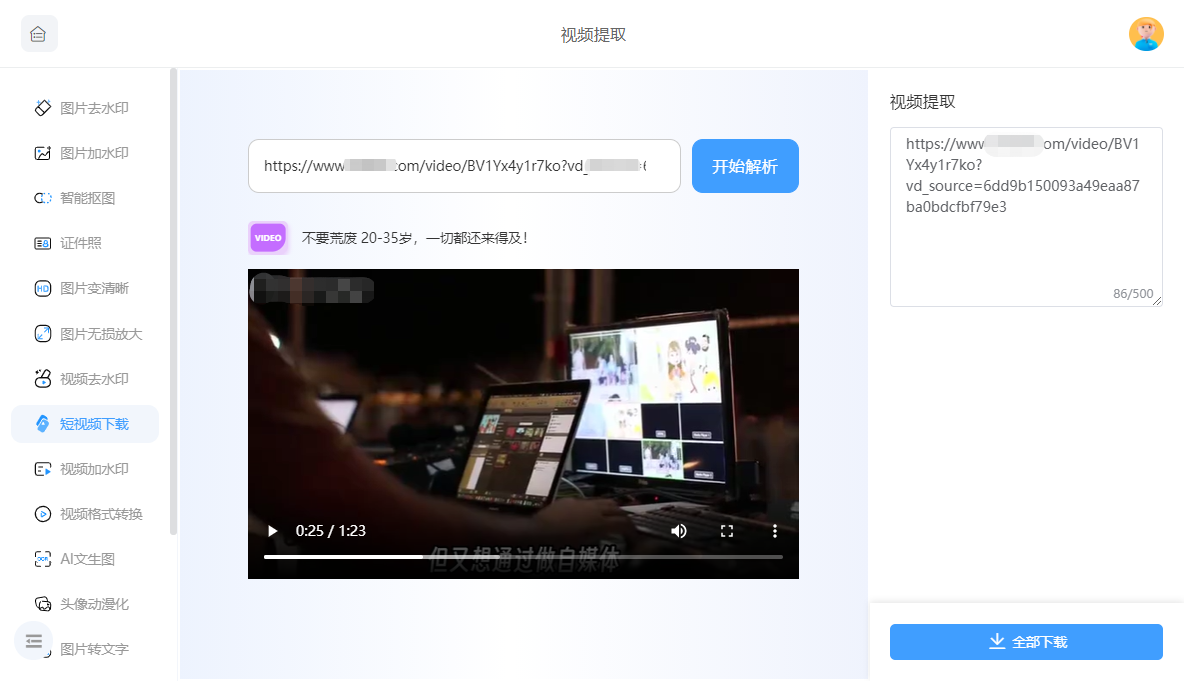Click the textarea resize handle

click(x=1158, y=301)
